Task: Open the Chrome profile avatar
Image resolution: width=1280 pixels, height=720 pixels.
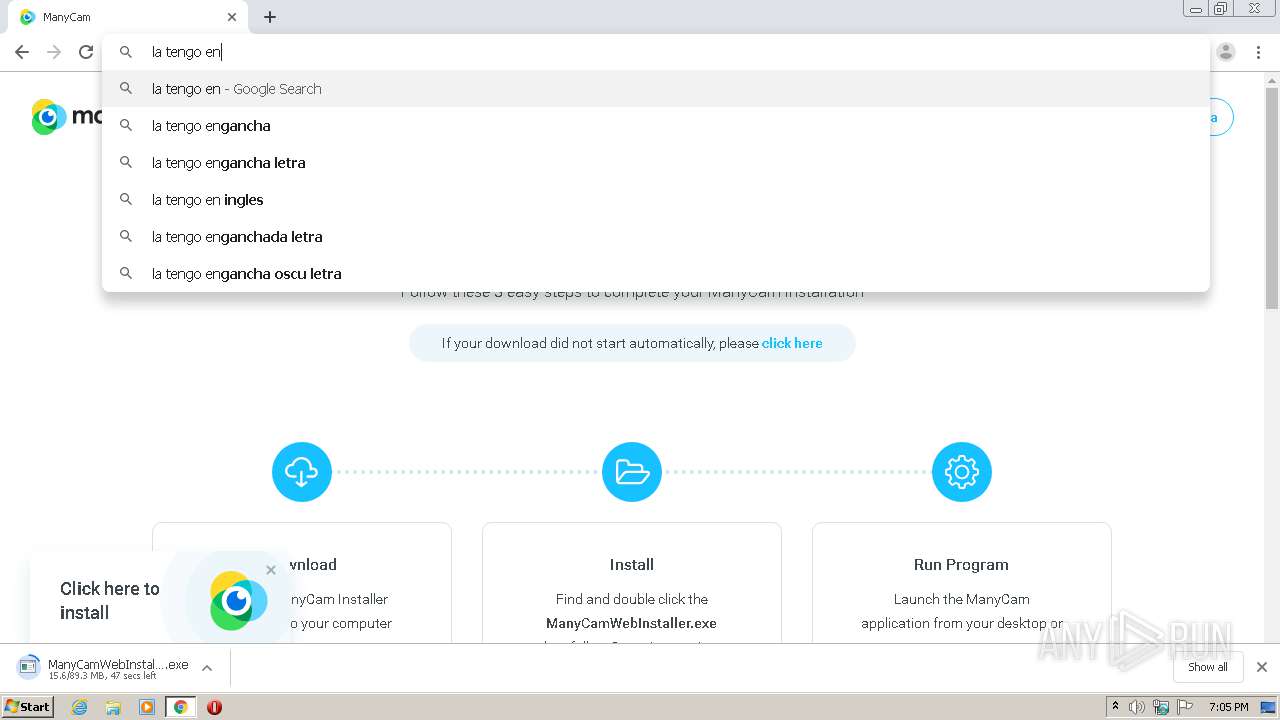Action: click(x=1226, y=52)
